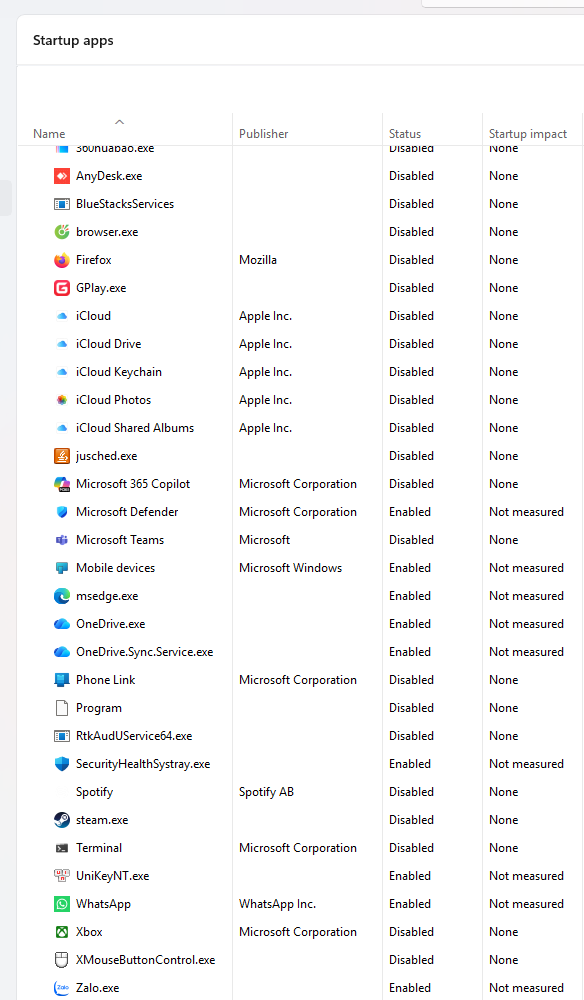Click Disabled status for Terminal
Screen dimensions: 584x1000
411,848
